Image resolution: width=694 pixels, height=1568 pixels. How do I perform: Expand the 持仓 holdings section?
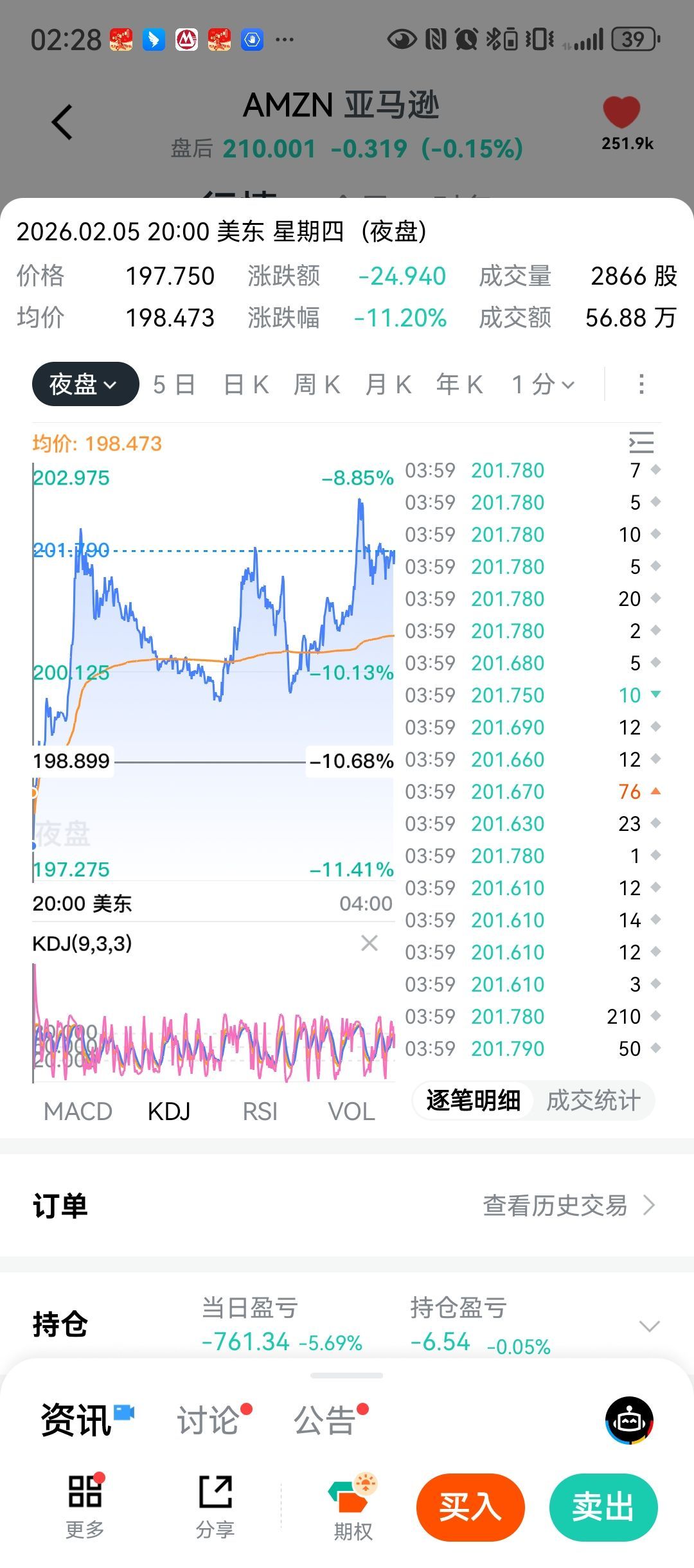pyautogui.click(x=650, y=1326)
